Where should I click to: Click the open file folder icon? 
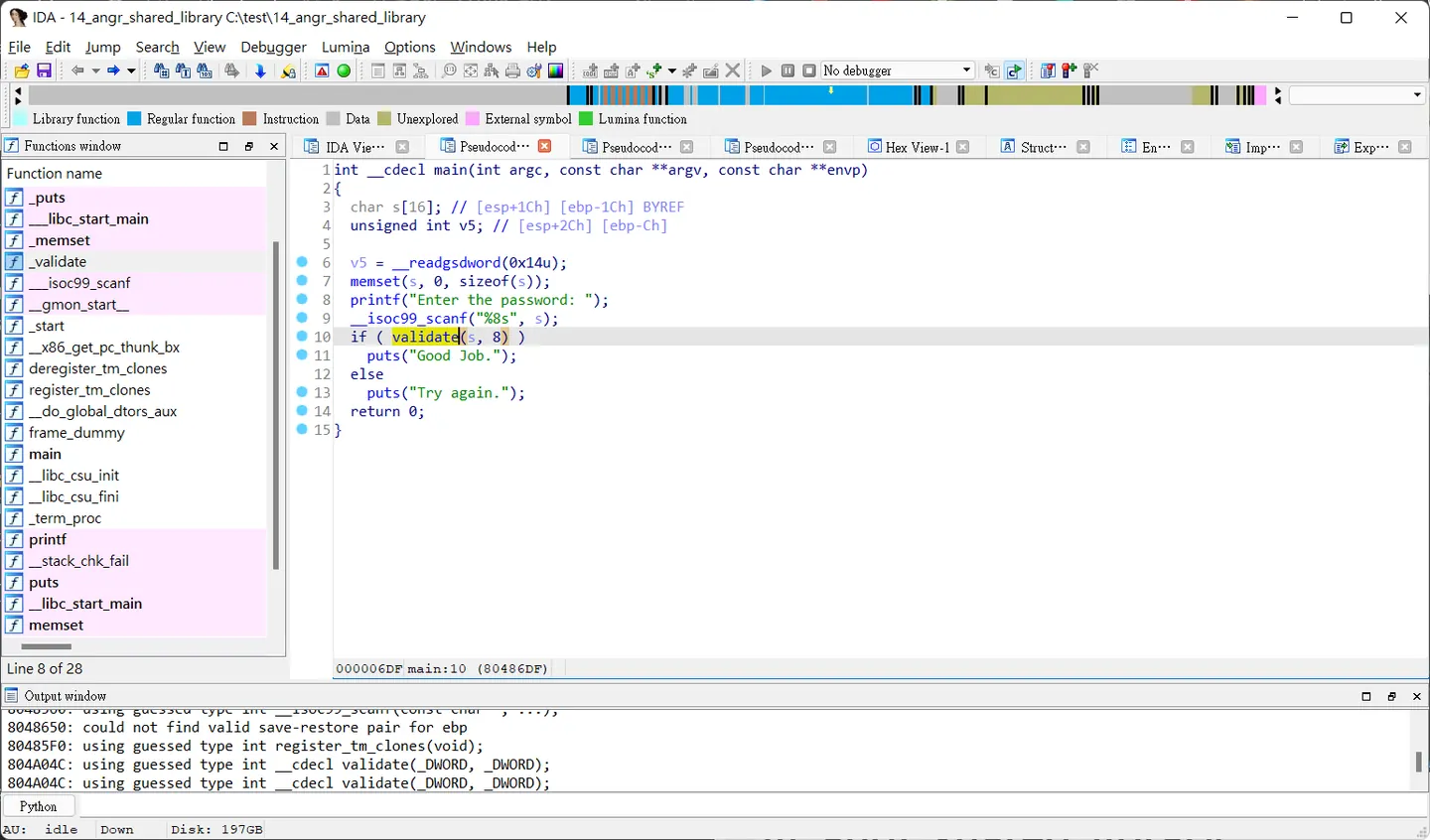22,70
